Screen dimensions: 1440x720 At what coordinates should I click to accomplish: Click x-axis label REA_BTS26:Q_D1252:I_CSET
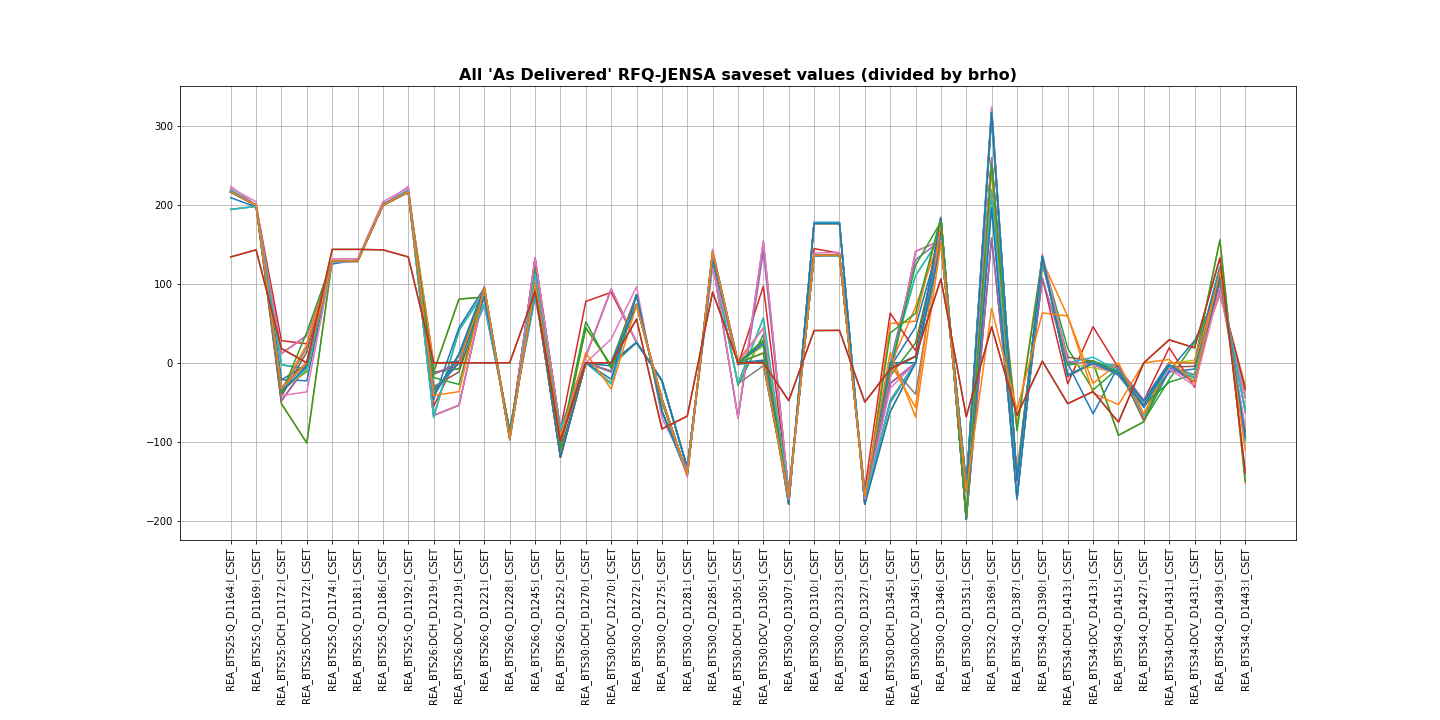[561, 620]
